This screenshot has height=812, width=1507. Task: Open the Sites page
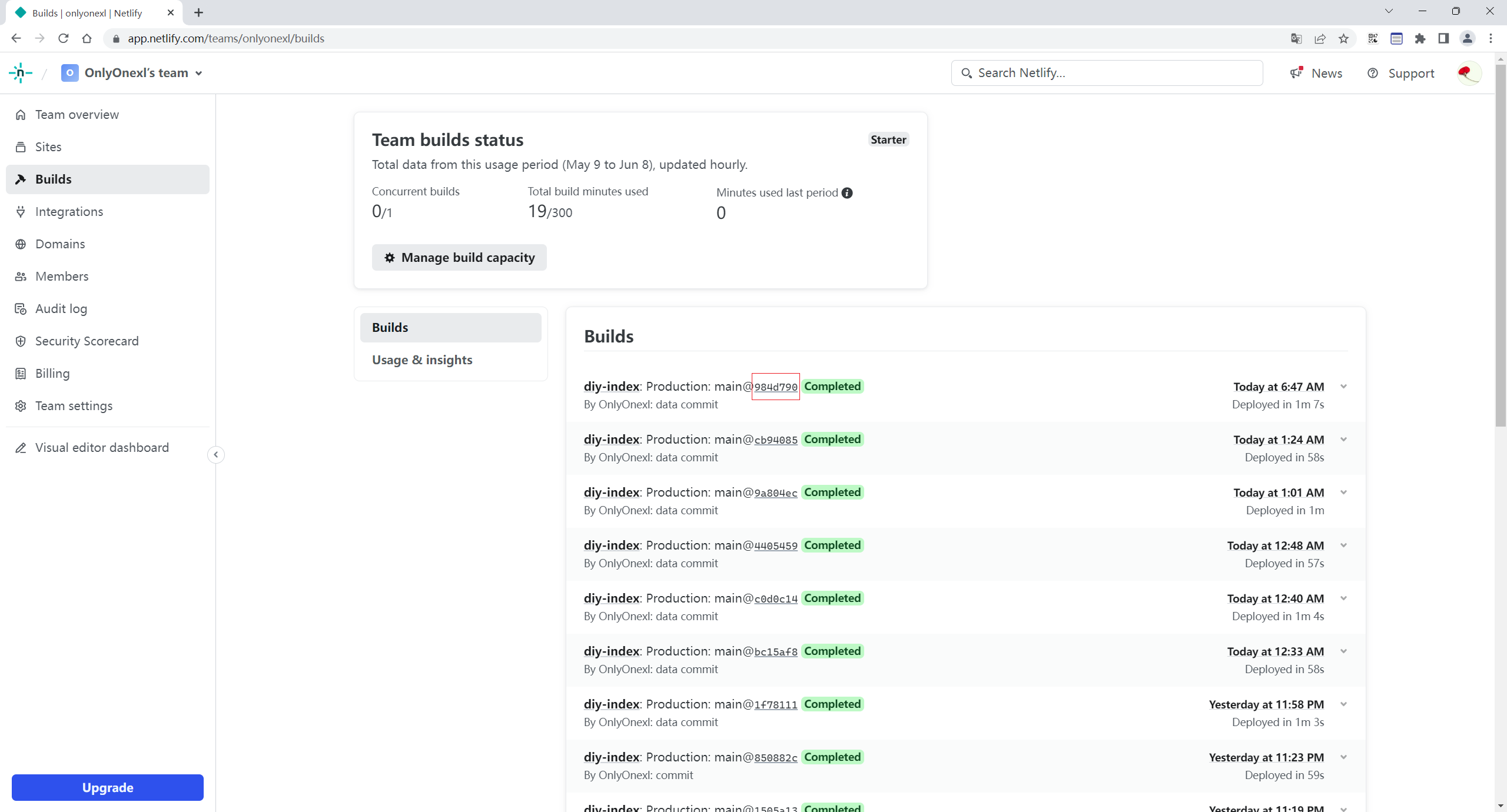pos(108,147)
